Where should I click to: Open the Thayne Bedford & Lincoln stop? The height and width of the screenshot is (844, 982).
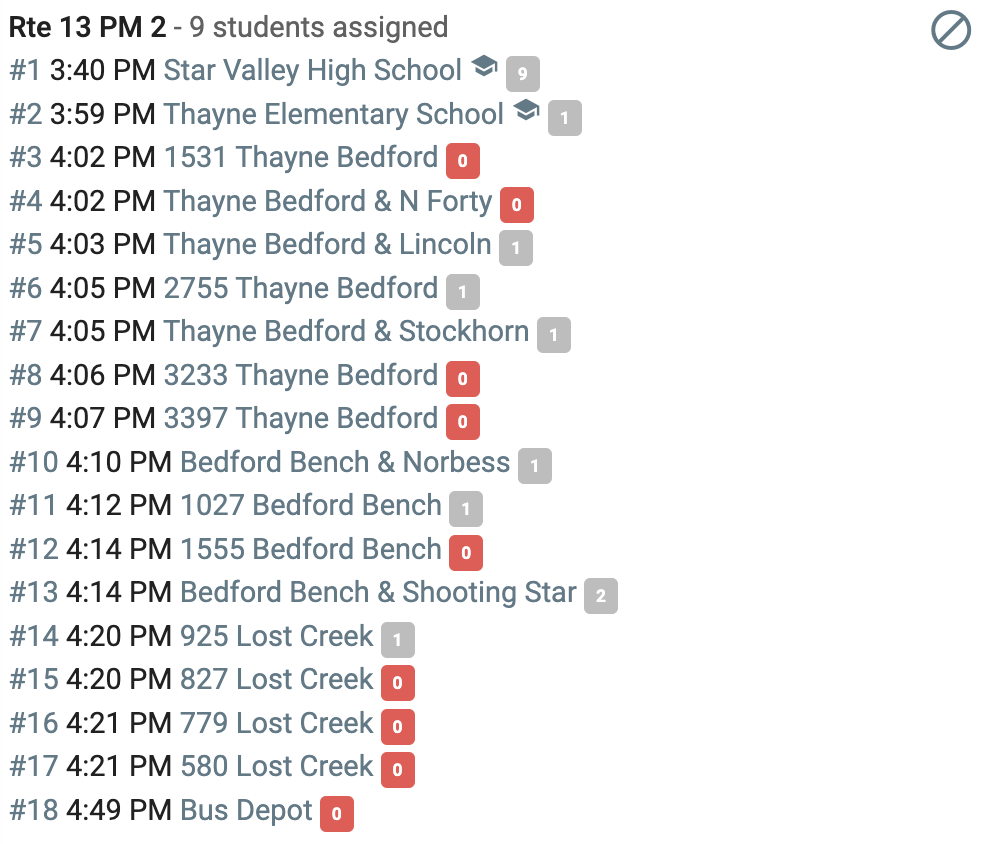(x=328, y=244)
